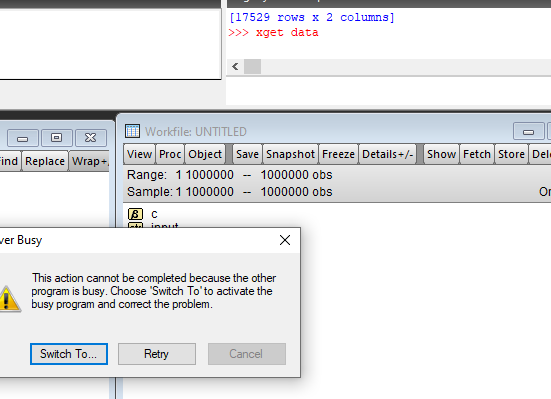
Task: Toggle Details+/- in workfile toolbar
Action: [x=387, y=154]
